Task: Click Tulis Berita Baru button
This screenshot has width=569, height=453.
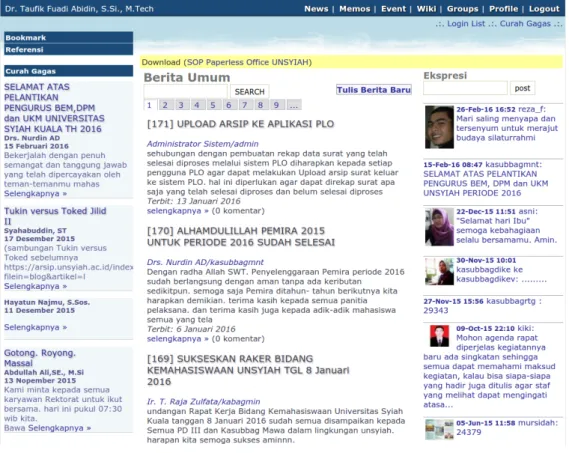Action: click(374, 90)
